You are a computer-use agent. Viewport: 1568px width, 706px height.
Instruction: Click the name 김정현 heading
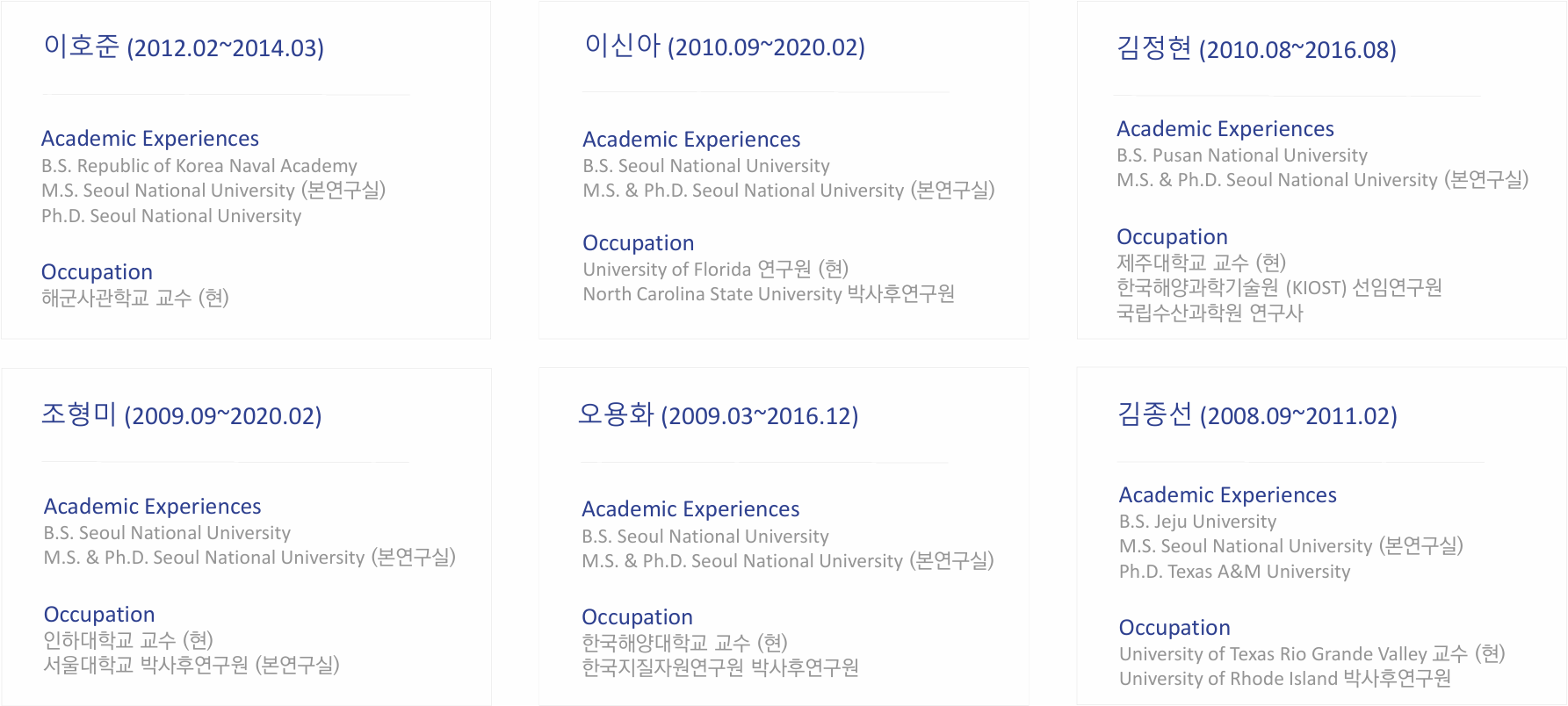point(1255,48)
